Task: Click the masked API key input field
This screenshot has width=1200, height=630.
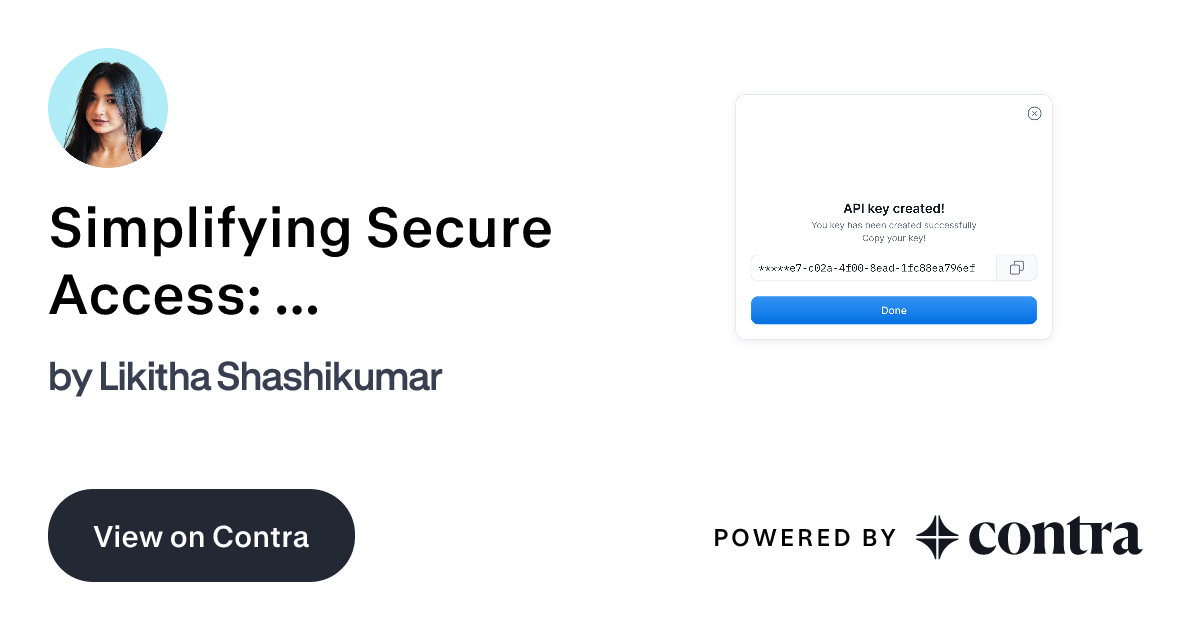Action: tap(870, 267)
